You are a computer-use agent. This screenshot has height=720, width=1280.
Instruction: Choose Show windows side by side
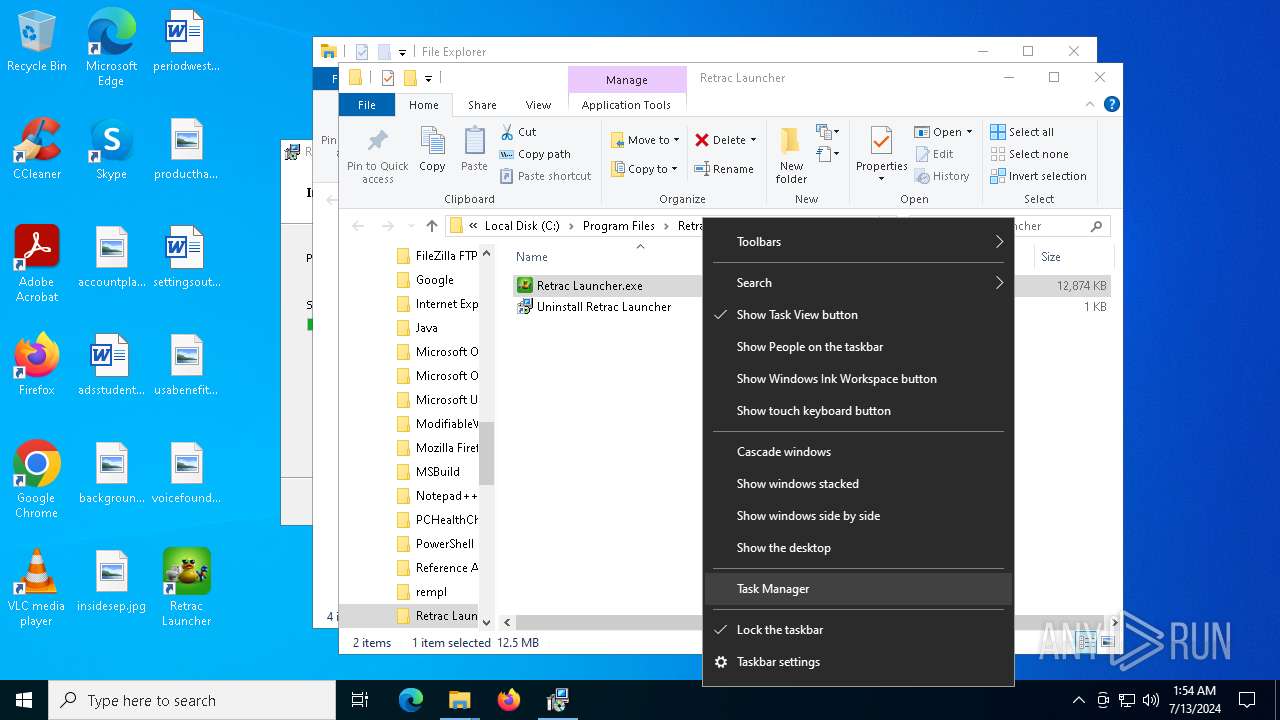(858, 516)
